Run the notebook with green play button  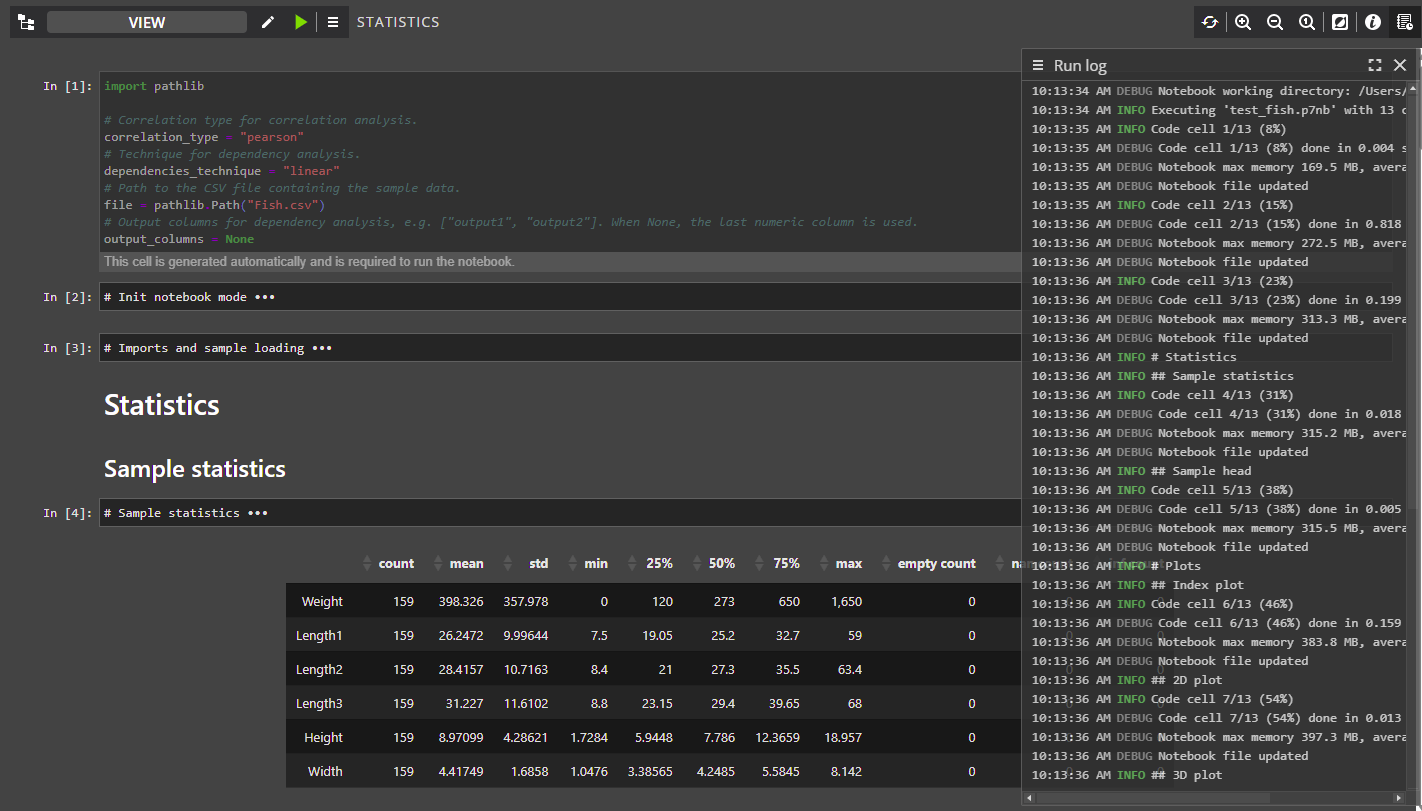click(301, 22)
